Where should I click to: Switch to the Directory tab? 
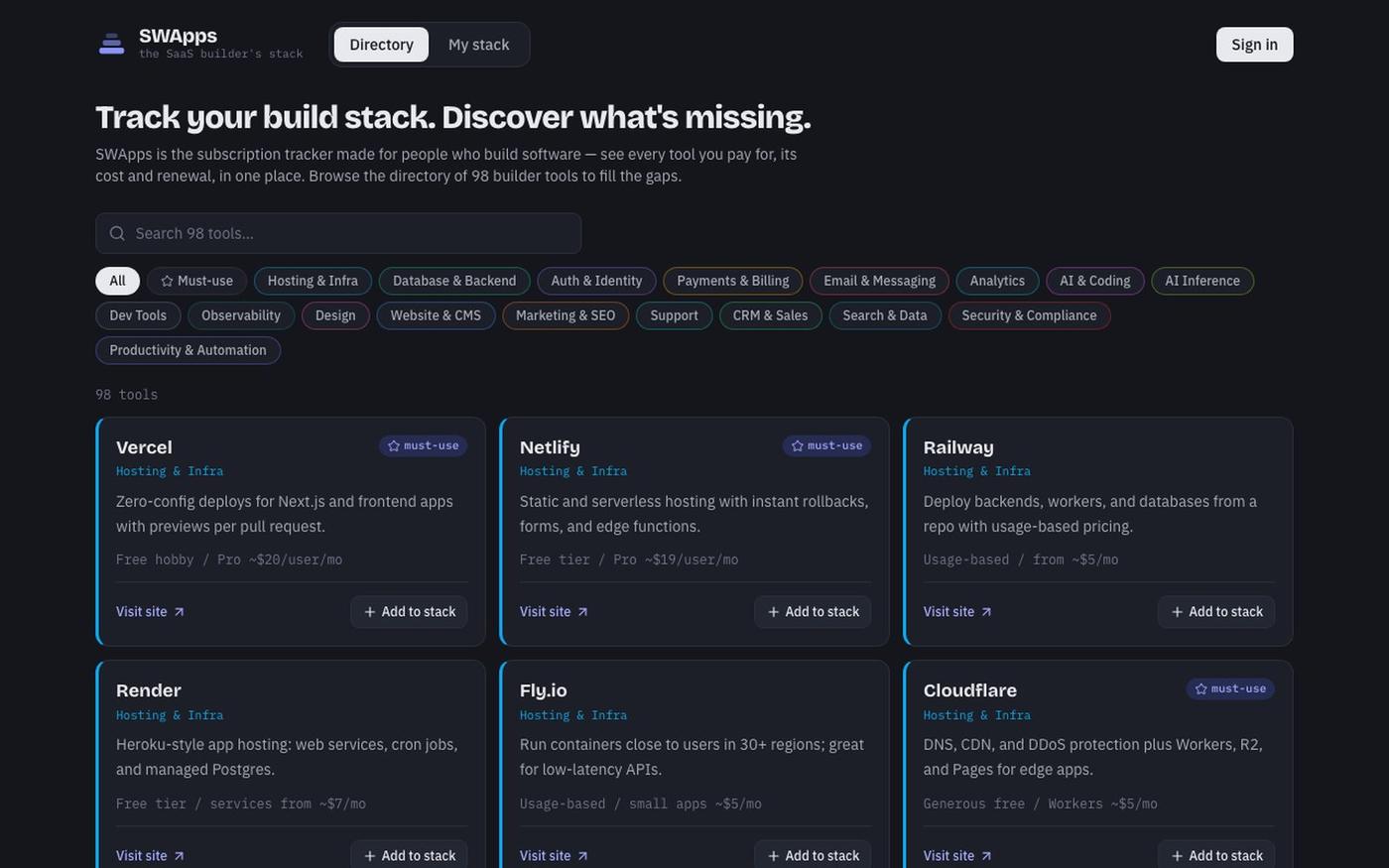381,45
